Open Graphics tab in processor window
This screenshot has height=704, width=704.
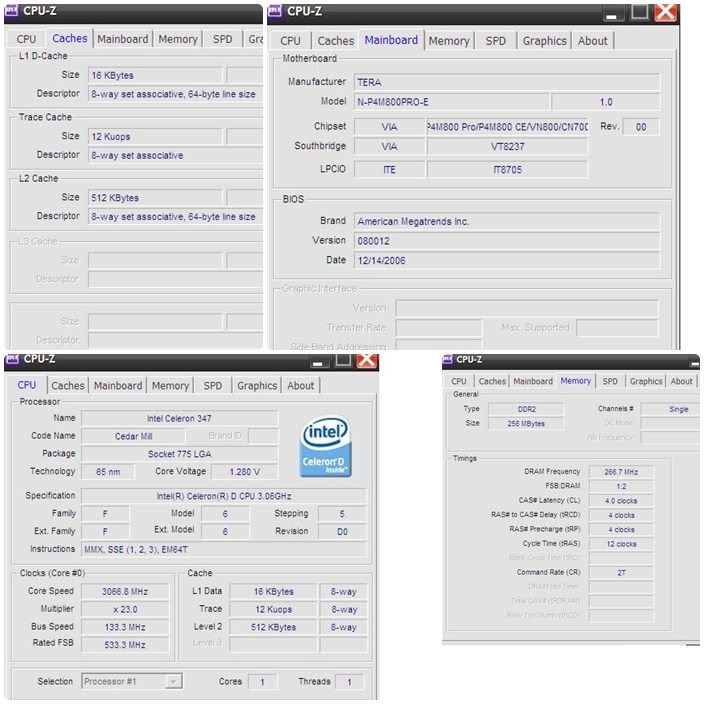(257, 386)
